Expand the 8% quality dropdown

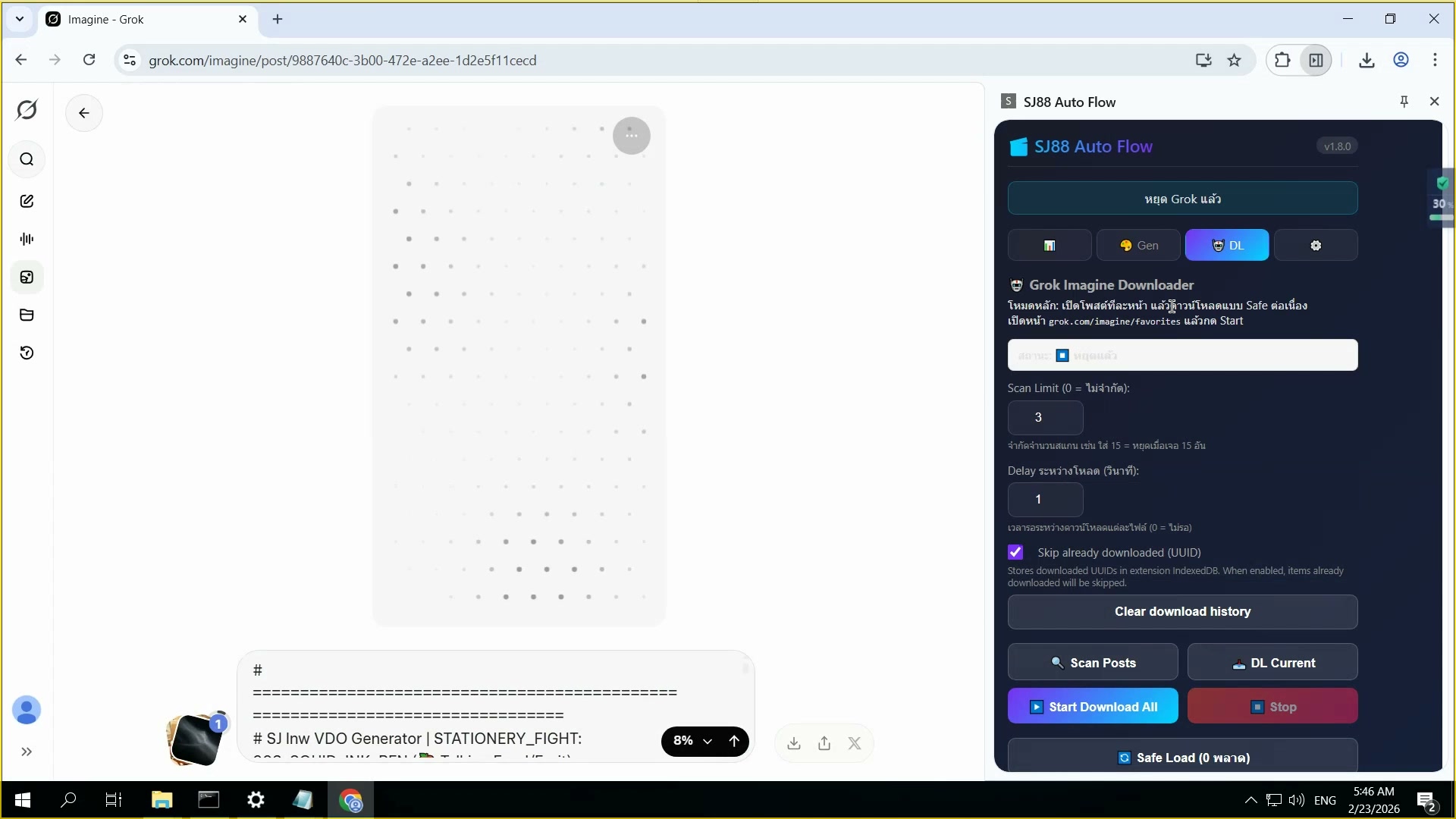pos(708,742)
